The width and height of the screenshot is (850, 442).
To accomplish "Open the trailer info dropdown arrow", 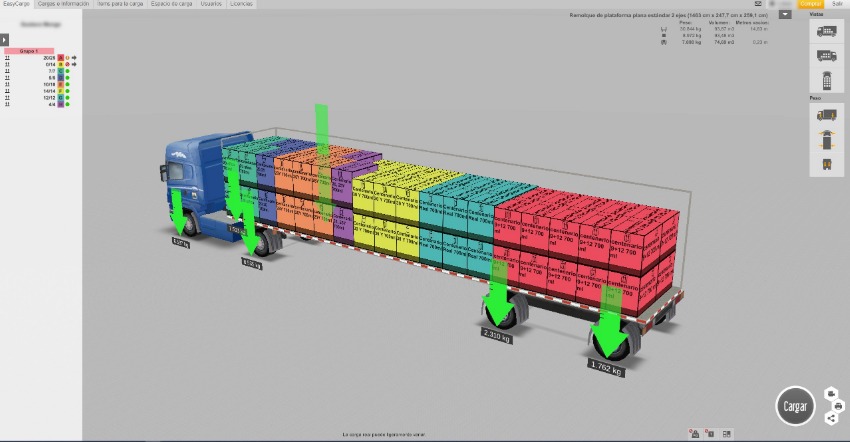I will [x=785, y=15].
